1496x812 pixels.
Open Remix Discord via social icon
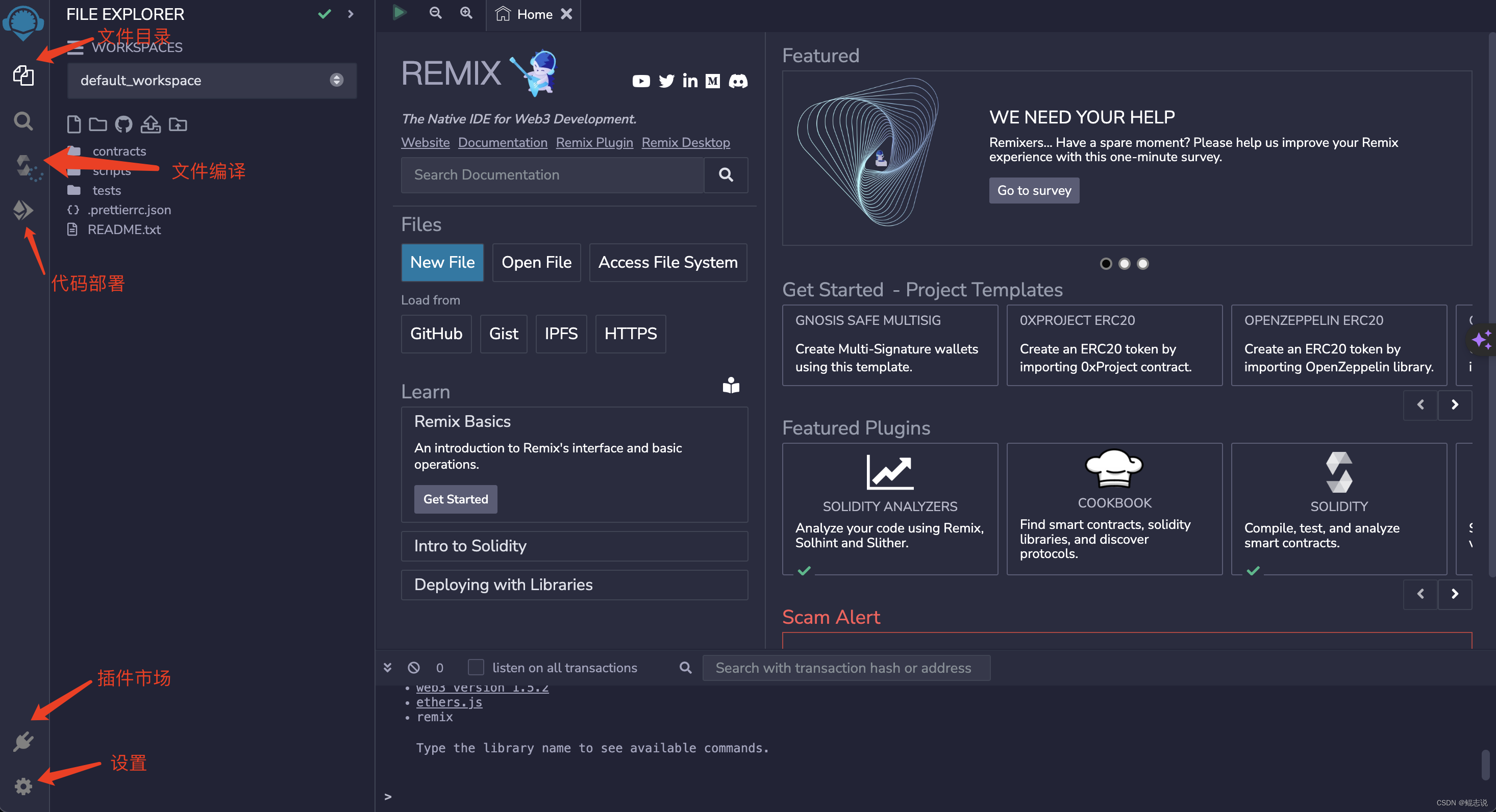[x=738, y=81]
